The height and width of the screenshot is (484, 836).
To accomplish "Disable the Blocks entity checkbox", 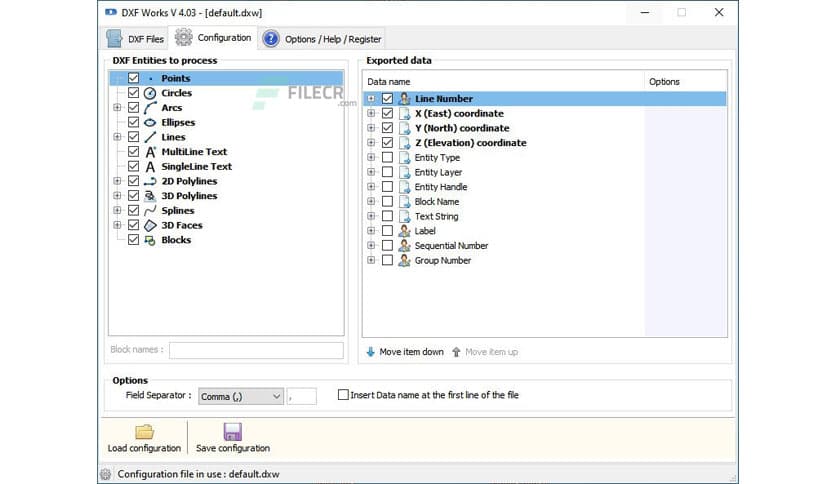I will tap(133, 239).
